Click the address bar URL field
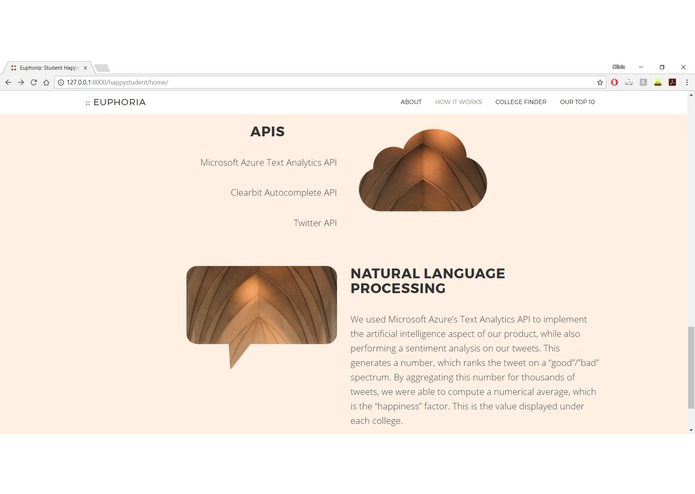Screen dimensions: 695x494 tap(329, 82)
